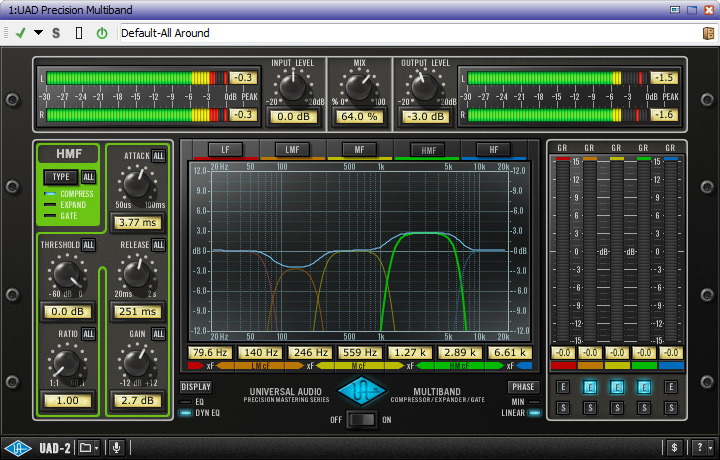
Task: Click the 1.00 ratio value field
Action: pyautogui.click(x=68, y=401)
